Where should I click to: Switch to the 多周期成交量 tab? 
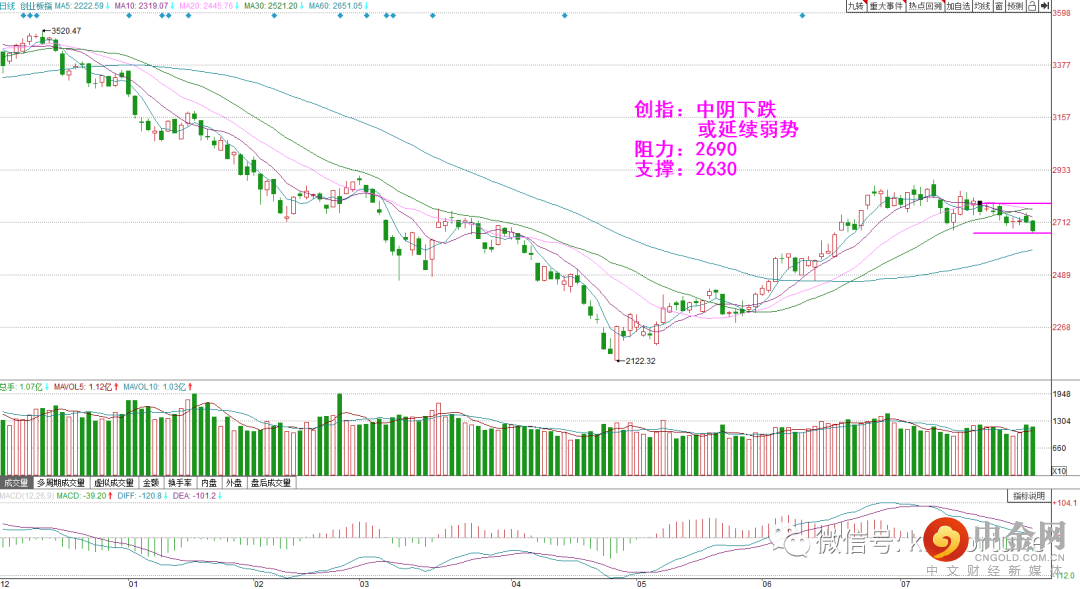click(61, 483)
